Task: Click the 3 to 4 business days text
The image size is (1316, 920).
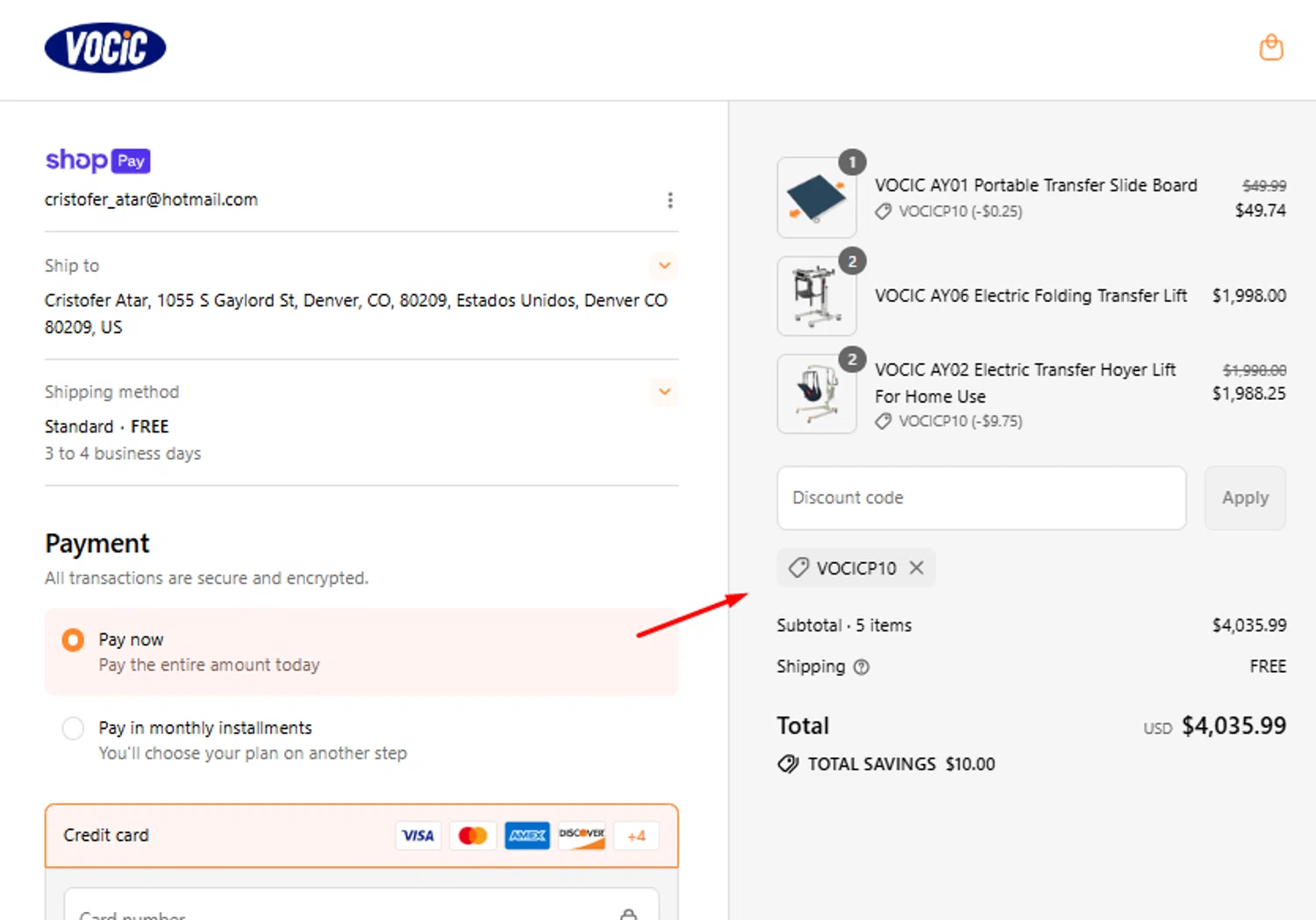Action: pos(123,453)
